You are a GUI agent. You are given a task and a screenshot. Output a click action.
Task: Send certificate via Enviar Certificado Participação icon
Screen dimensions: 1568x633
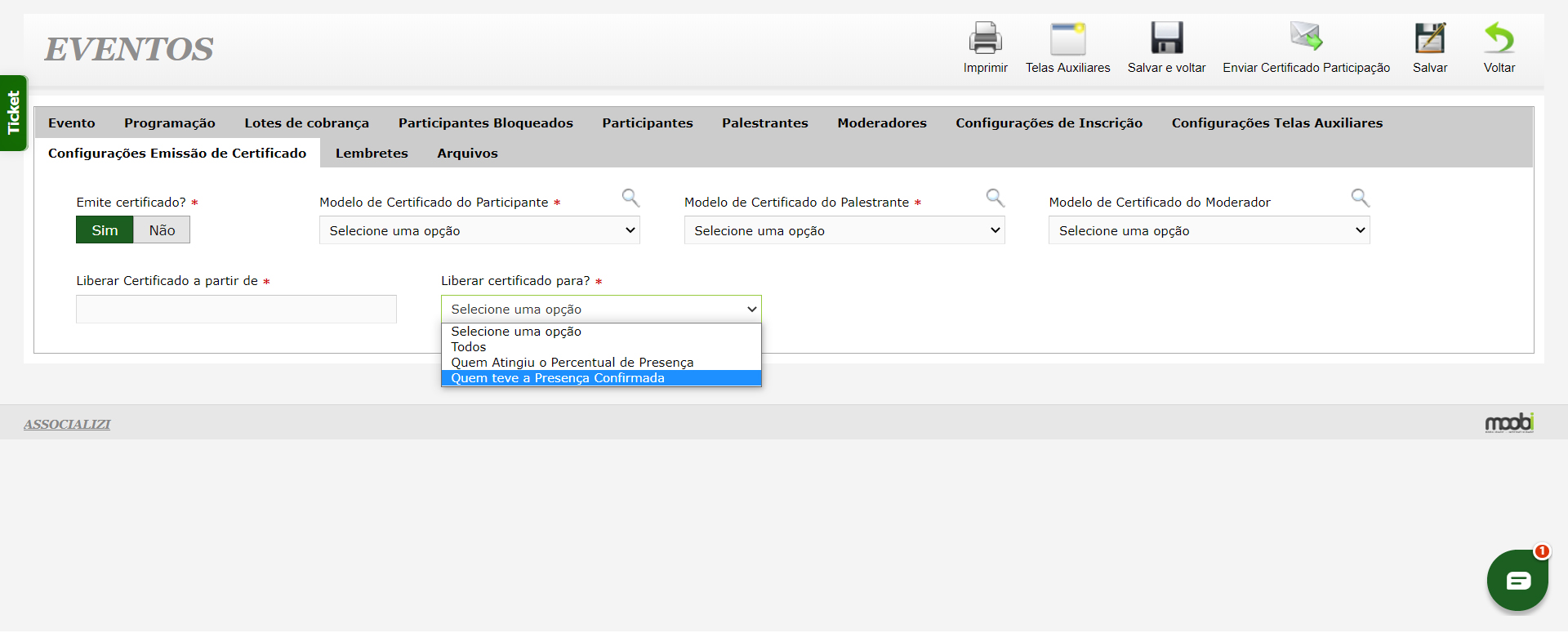coord(1306,37)
